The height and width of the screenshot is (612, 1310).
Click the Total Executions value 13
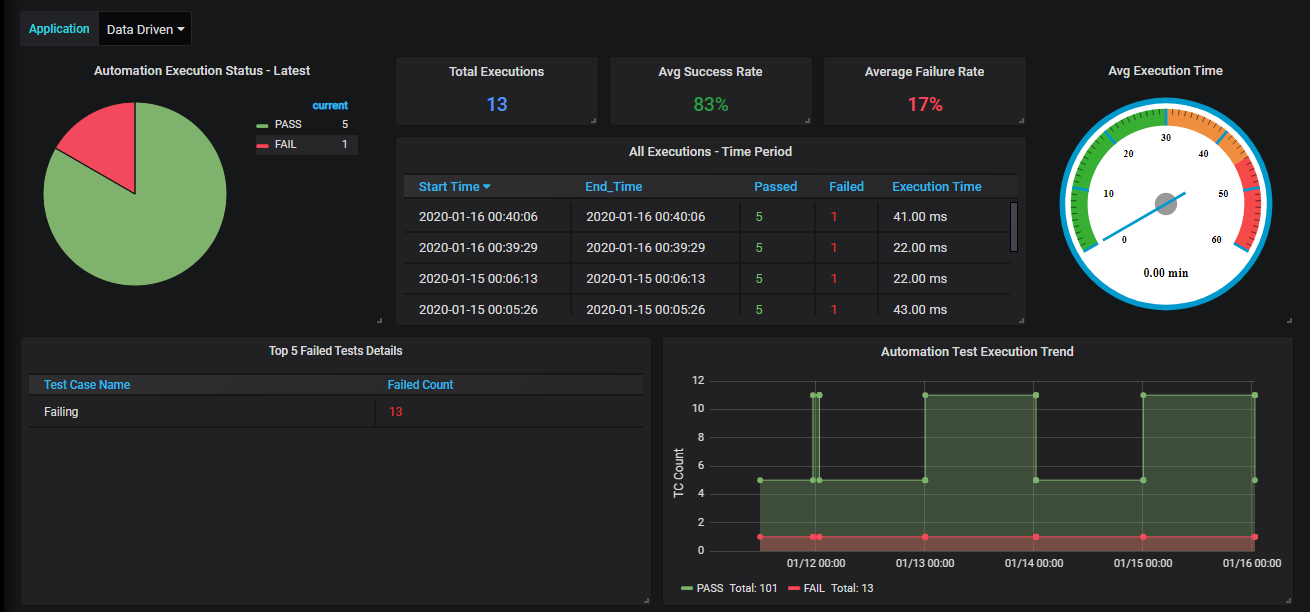tap(497, 104)
